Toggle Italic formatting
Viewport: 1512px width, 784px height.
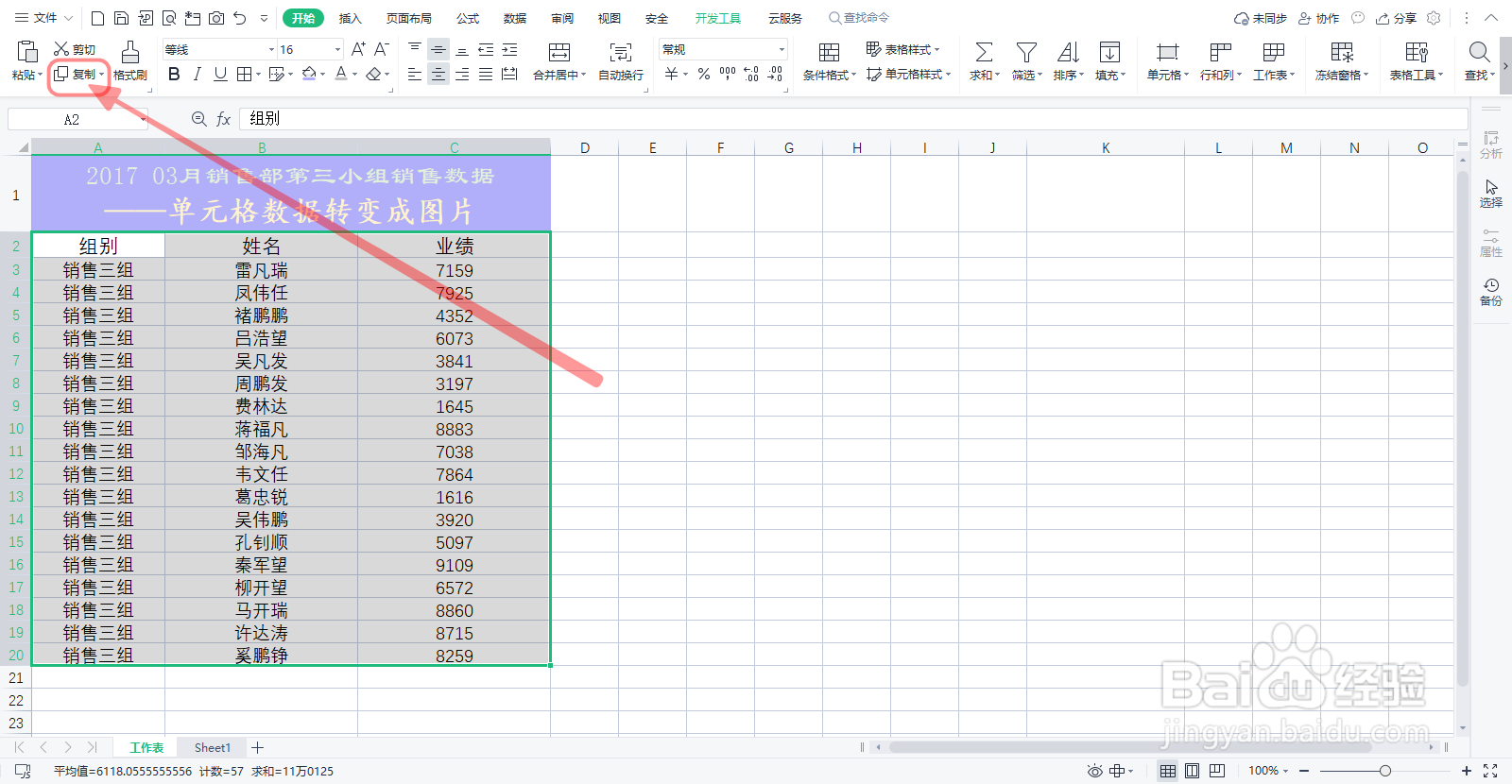coord(197,74)
